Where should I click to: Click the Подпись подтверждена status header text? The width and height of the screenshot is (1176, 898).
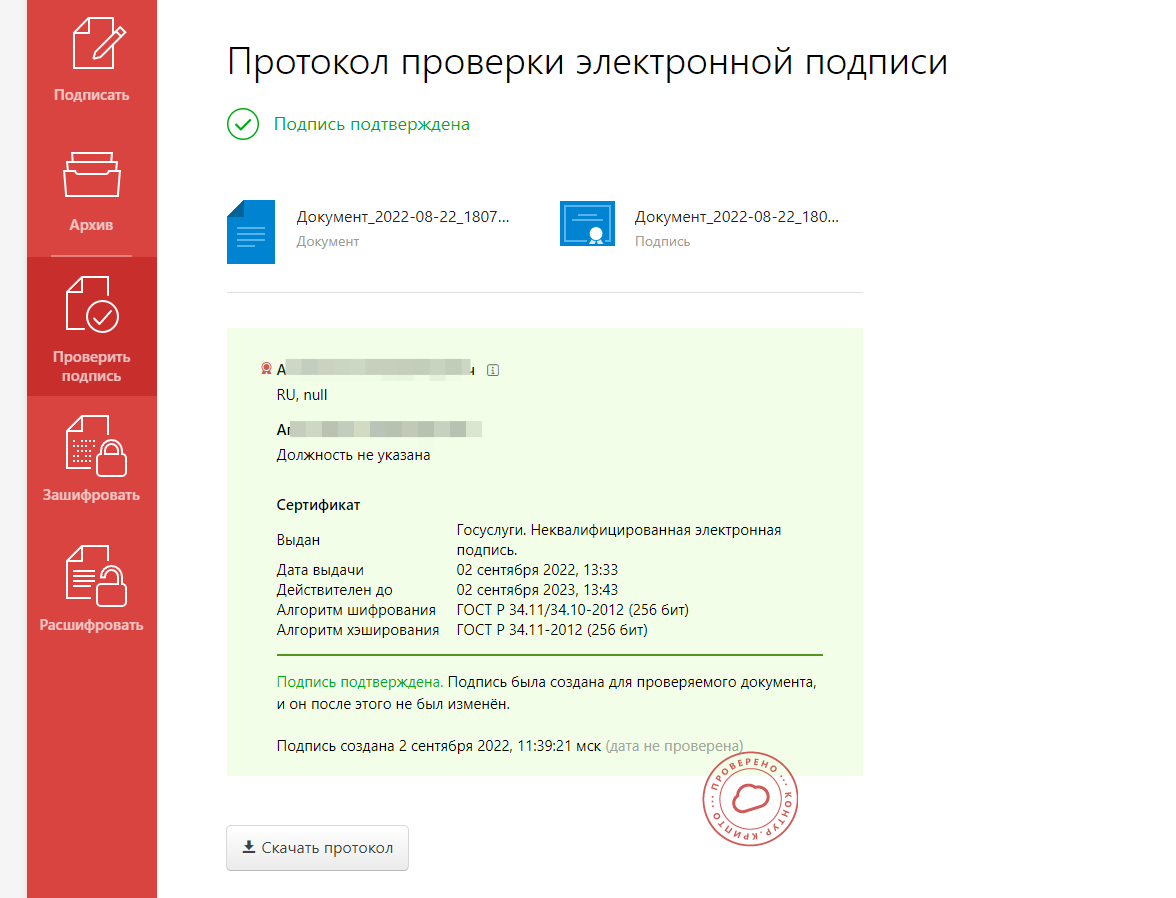click(371, 125)
